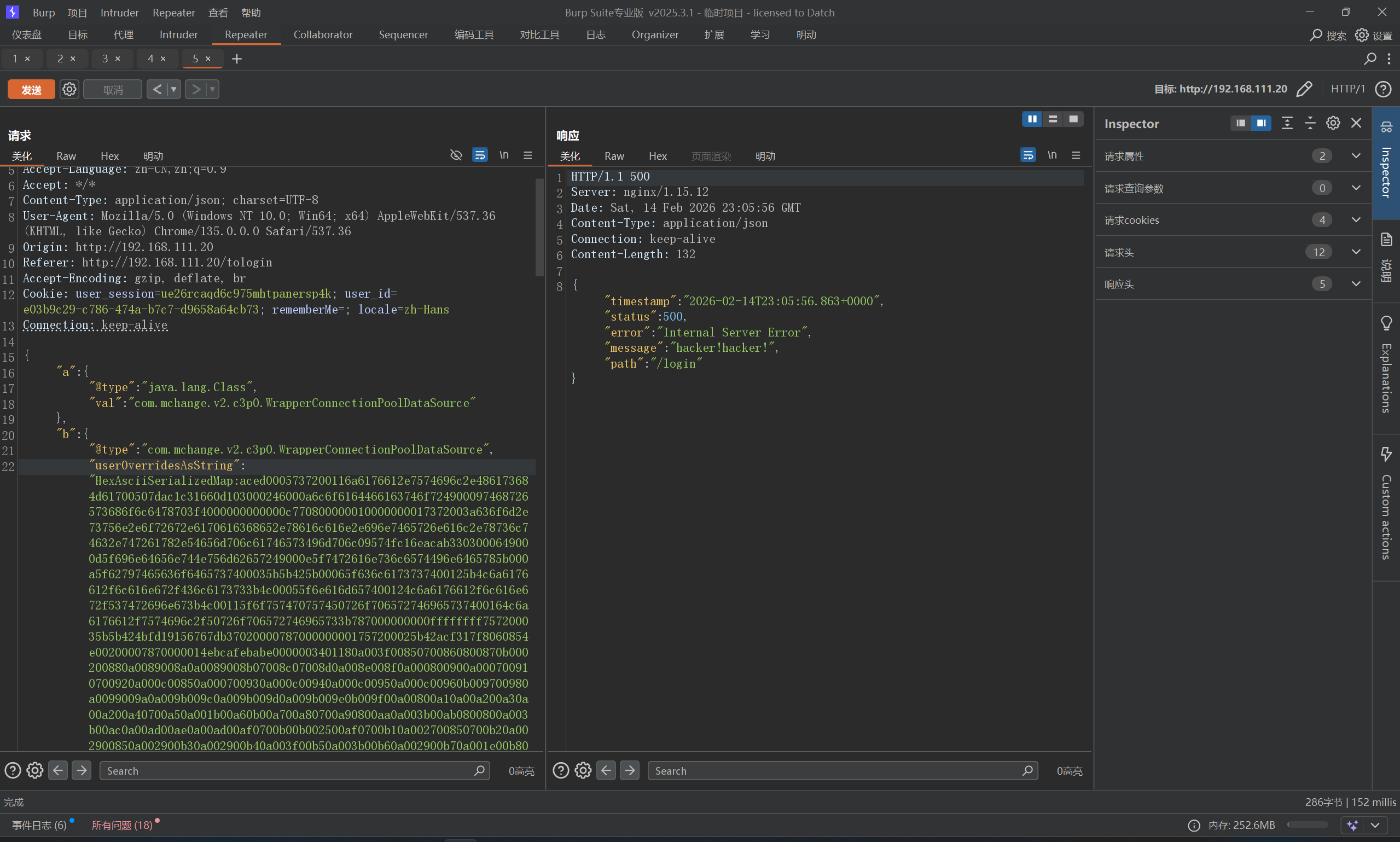Open Custom actions lightning side panel

click(1386, 454)
